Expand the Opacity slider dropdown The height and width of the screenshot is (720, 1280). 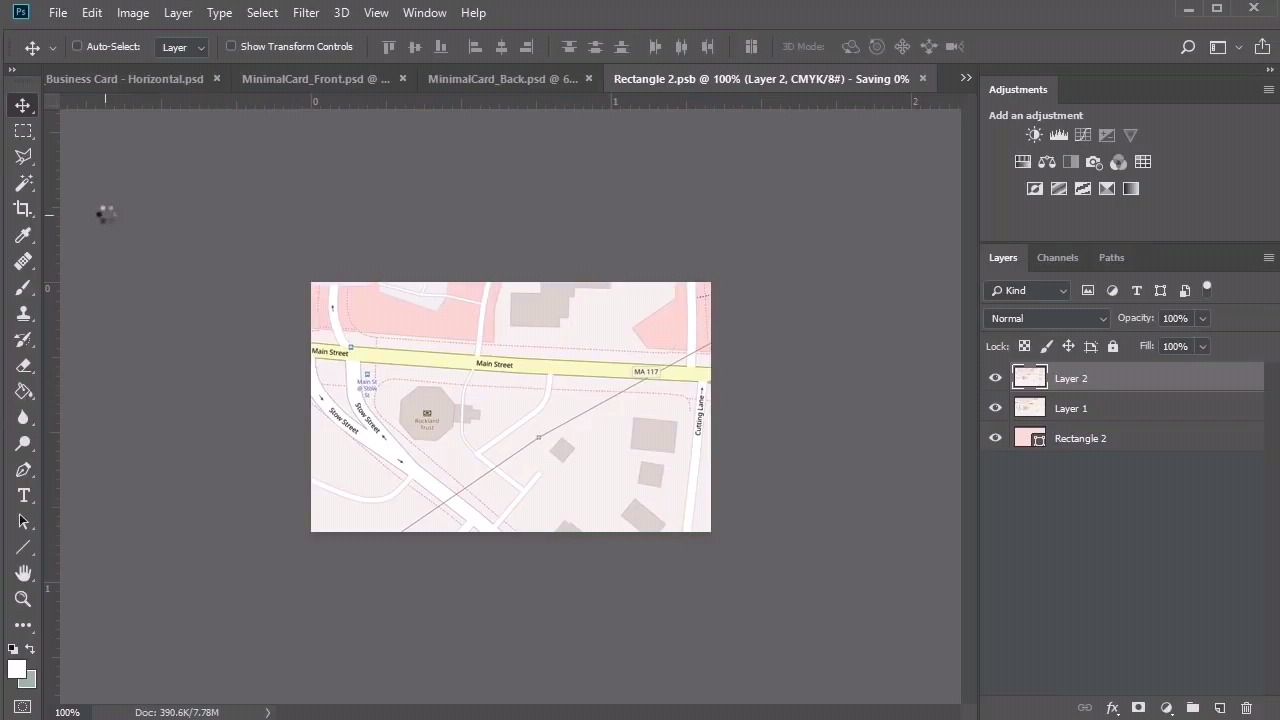(x=1202, y=318)
